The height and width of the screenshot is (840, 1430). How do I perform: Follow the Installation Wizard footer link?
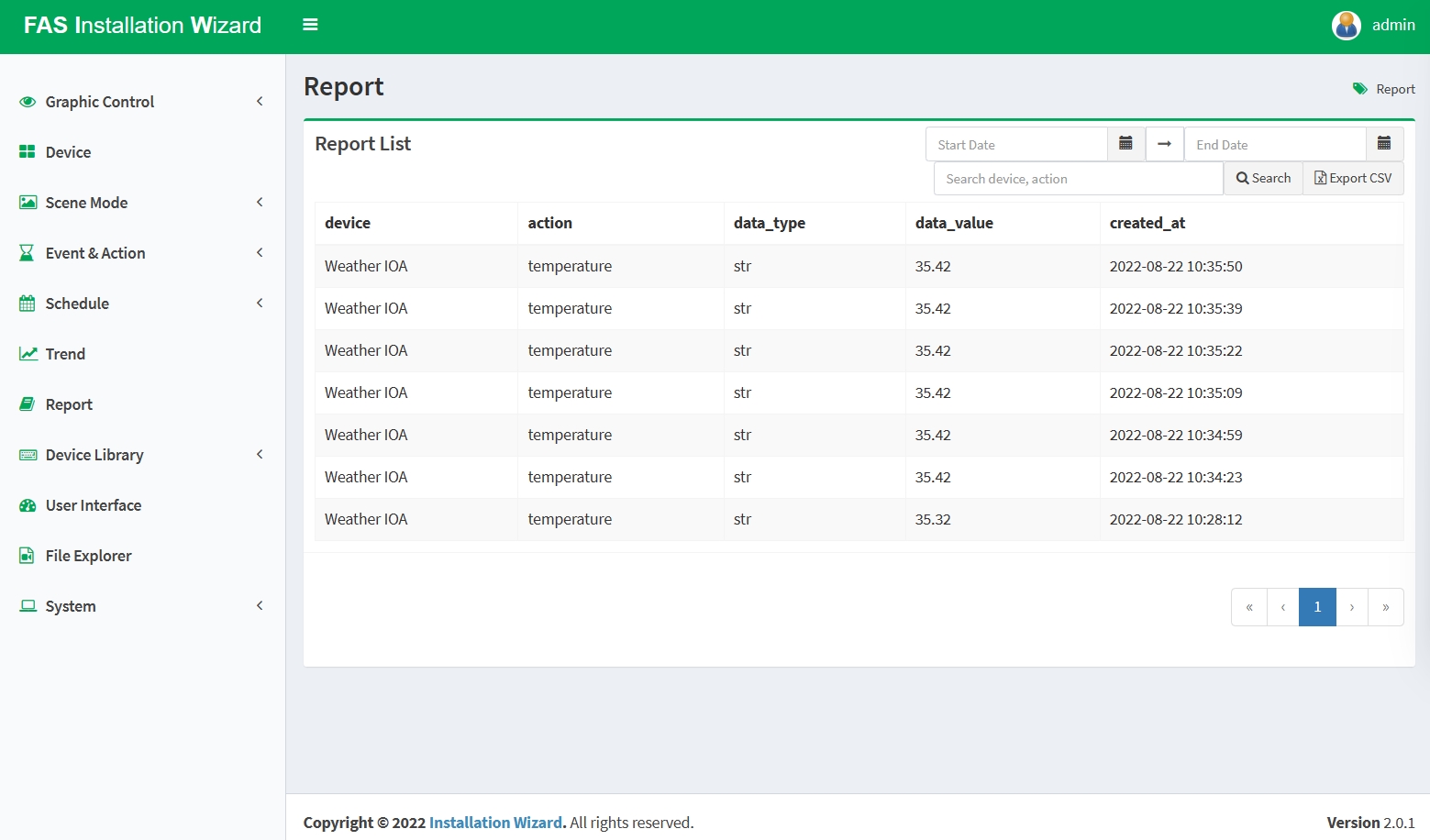click(x=495, y=823)
